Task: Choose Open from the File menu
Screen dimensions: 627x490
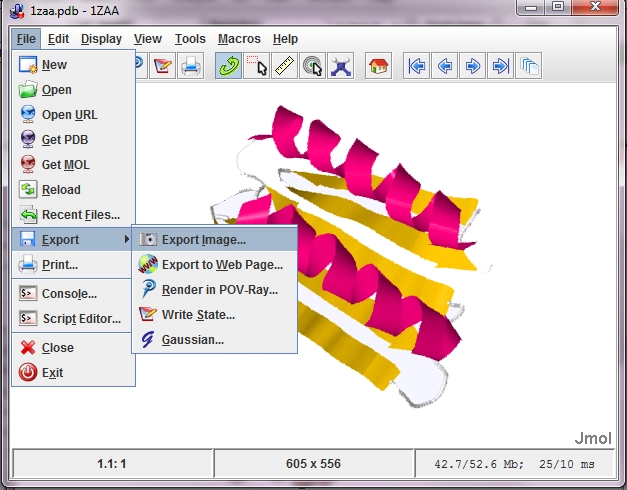Action: (x=73, y=90)
